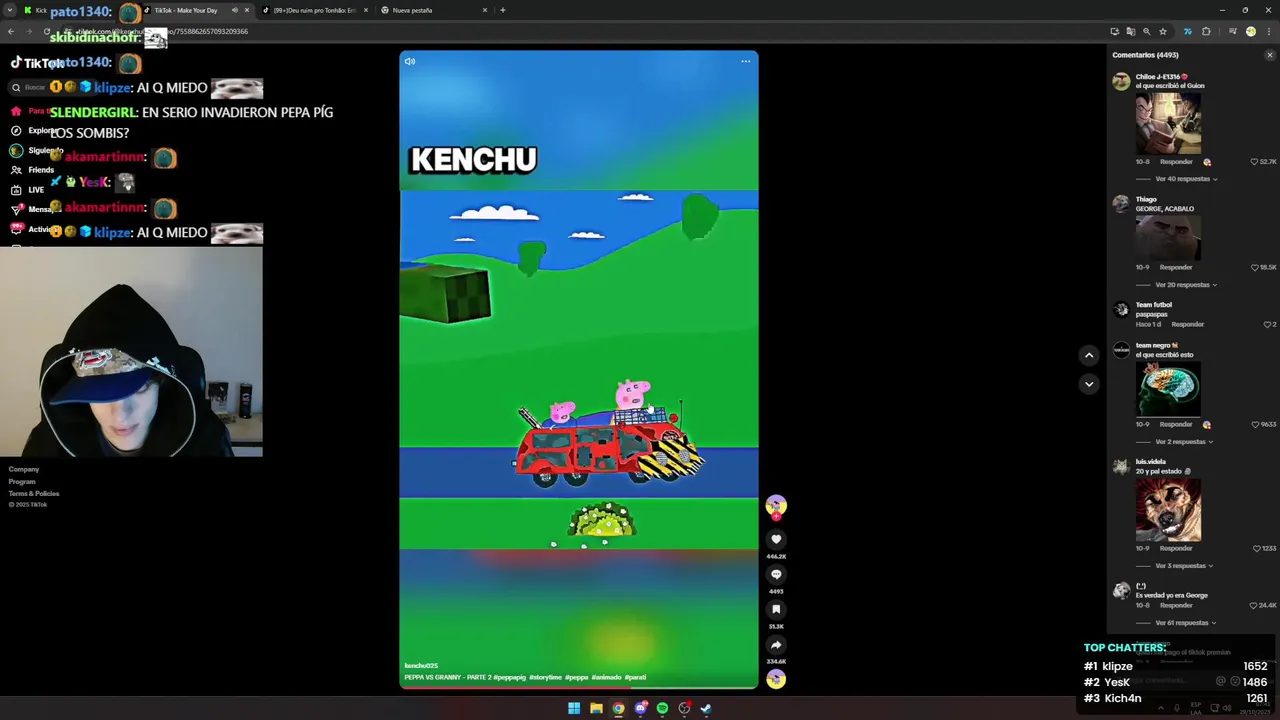Like the video with the heart icon
The height and width of the screenshot is (720, 1280).
pos(776,540)
